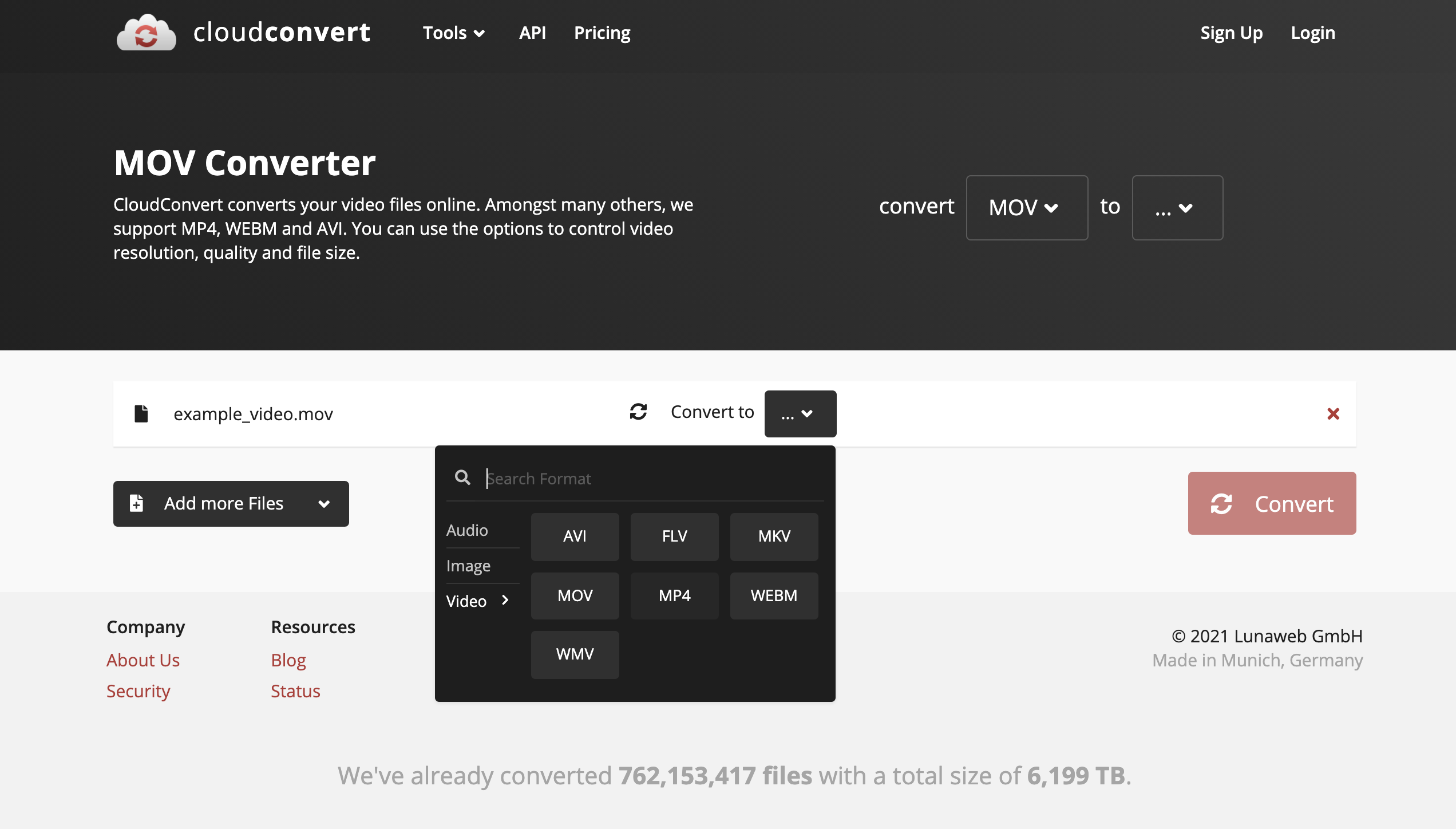Click the red Convert button

[1272, 503]
